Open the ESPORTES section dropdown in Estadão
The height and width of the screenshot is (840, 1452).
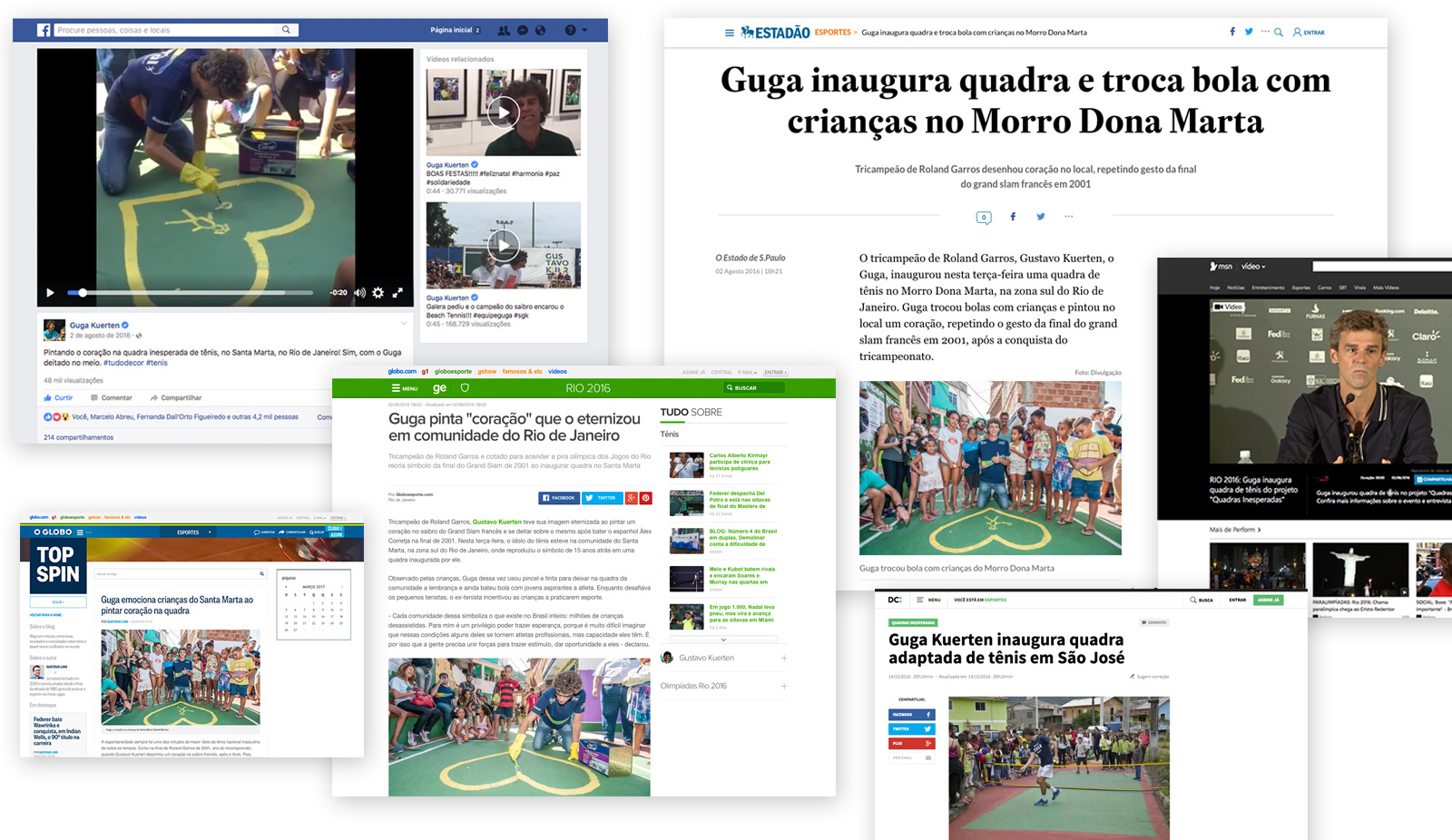coord(835,32)
